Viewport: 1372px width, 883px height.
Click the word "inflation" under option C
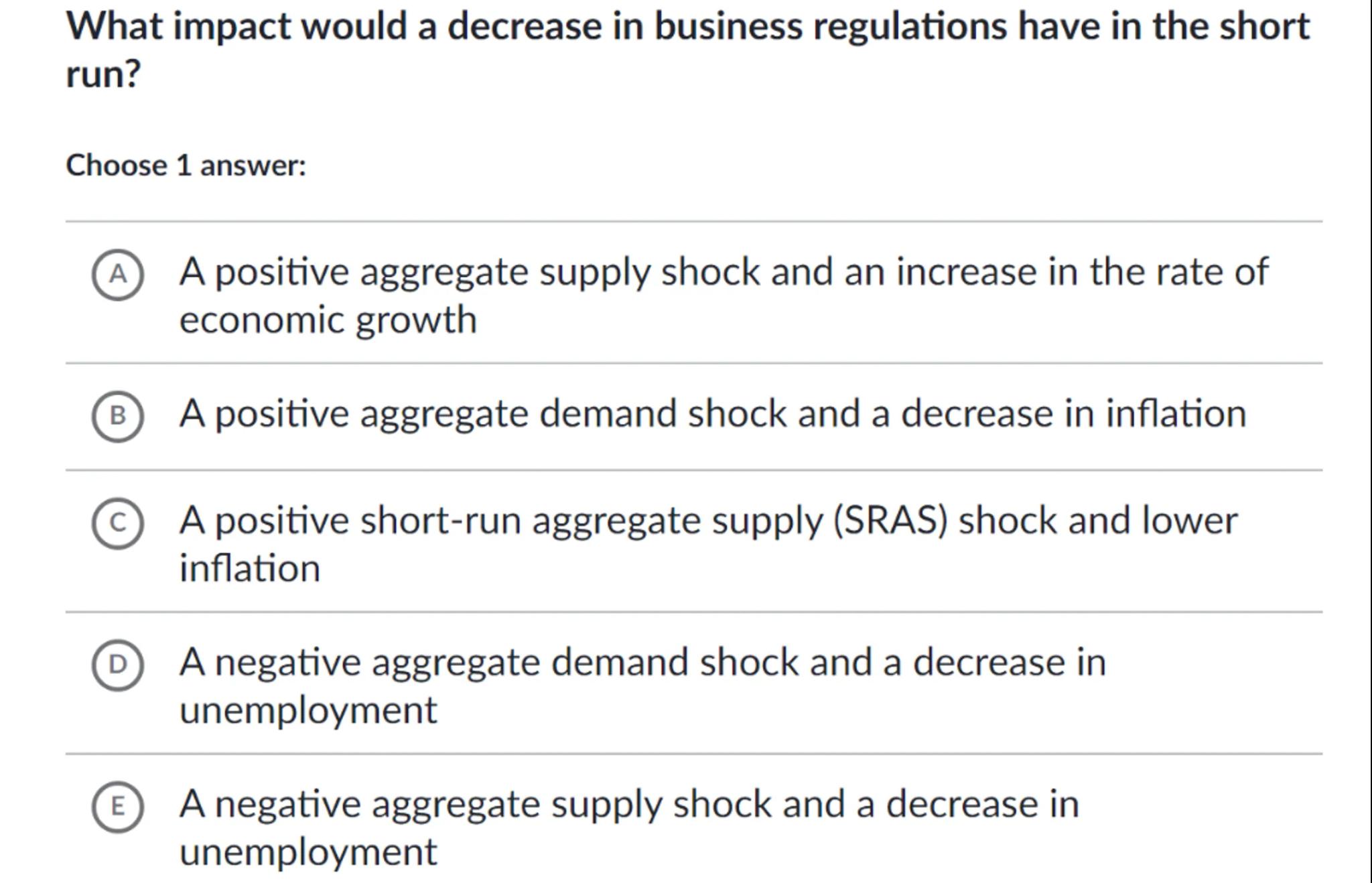[250, 569]
